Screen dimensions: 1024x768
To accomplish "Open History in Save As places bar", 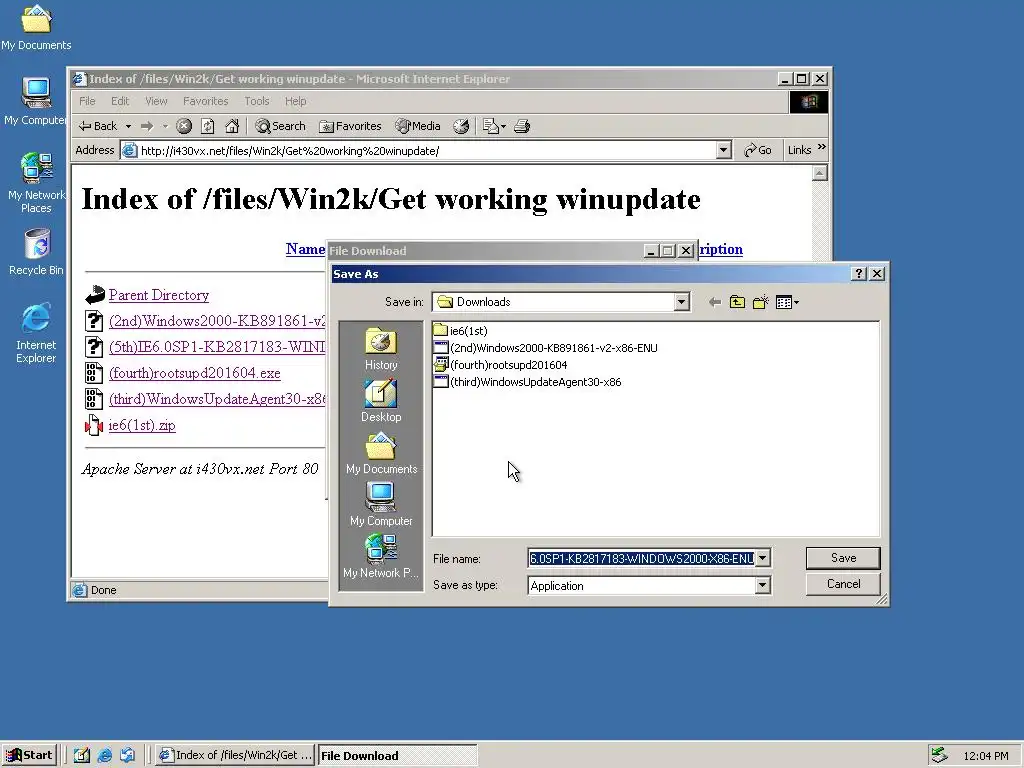I will [381, 349].
